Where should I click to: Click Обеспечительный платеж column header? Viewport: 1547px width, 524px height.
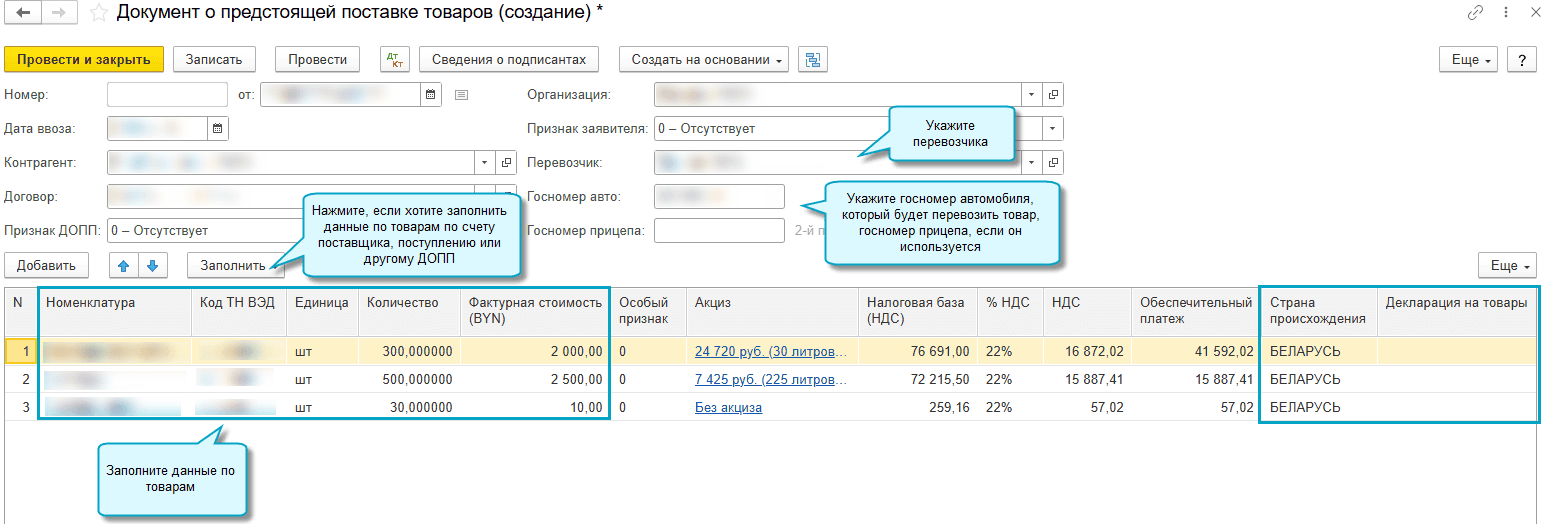coord(1196,312)
